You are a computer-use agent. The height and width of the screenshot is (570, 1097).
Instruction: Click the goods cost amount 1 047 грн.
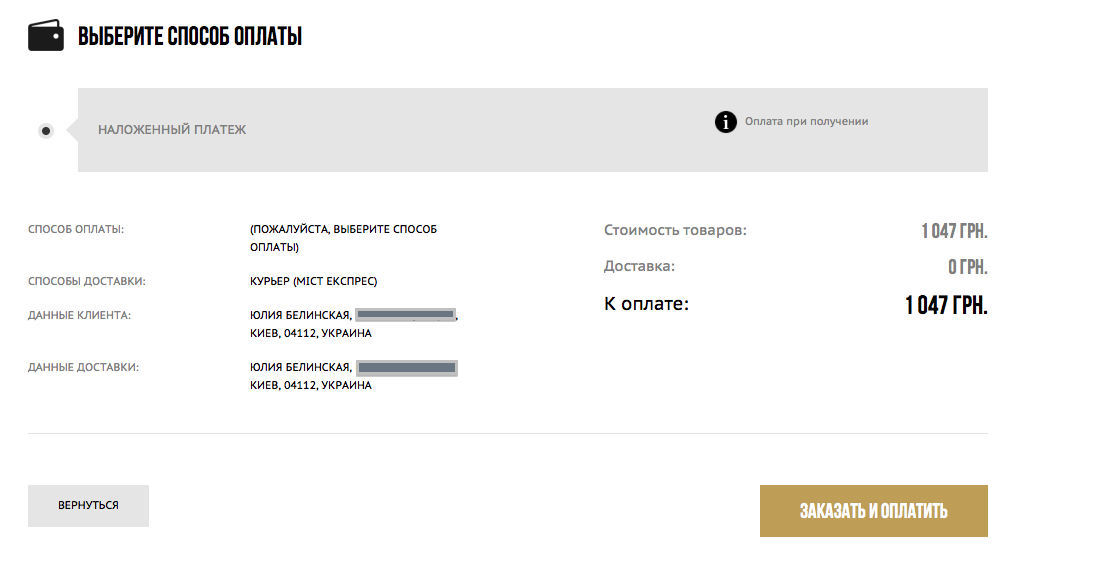(954, 232)
